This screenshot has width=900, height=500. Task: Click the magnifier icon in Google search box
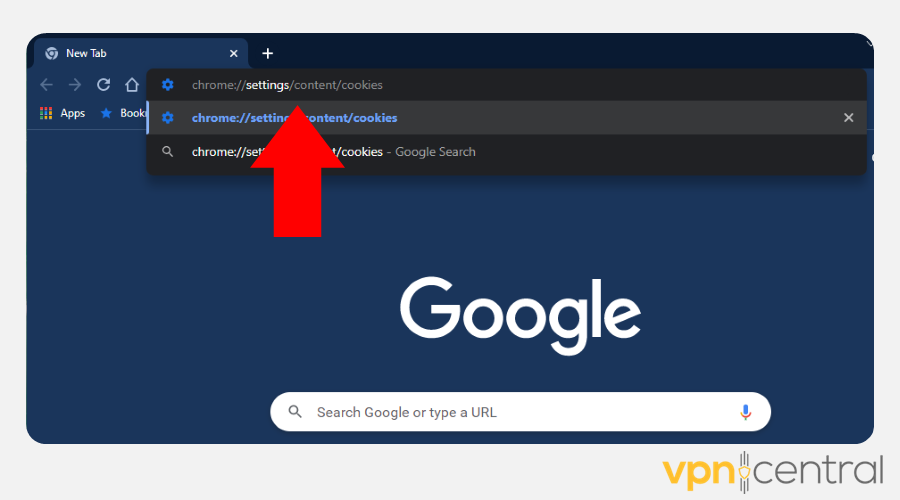click(295, 412)
